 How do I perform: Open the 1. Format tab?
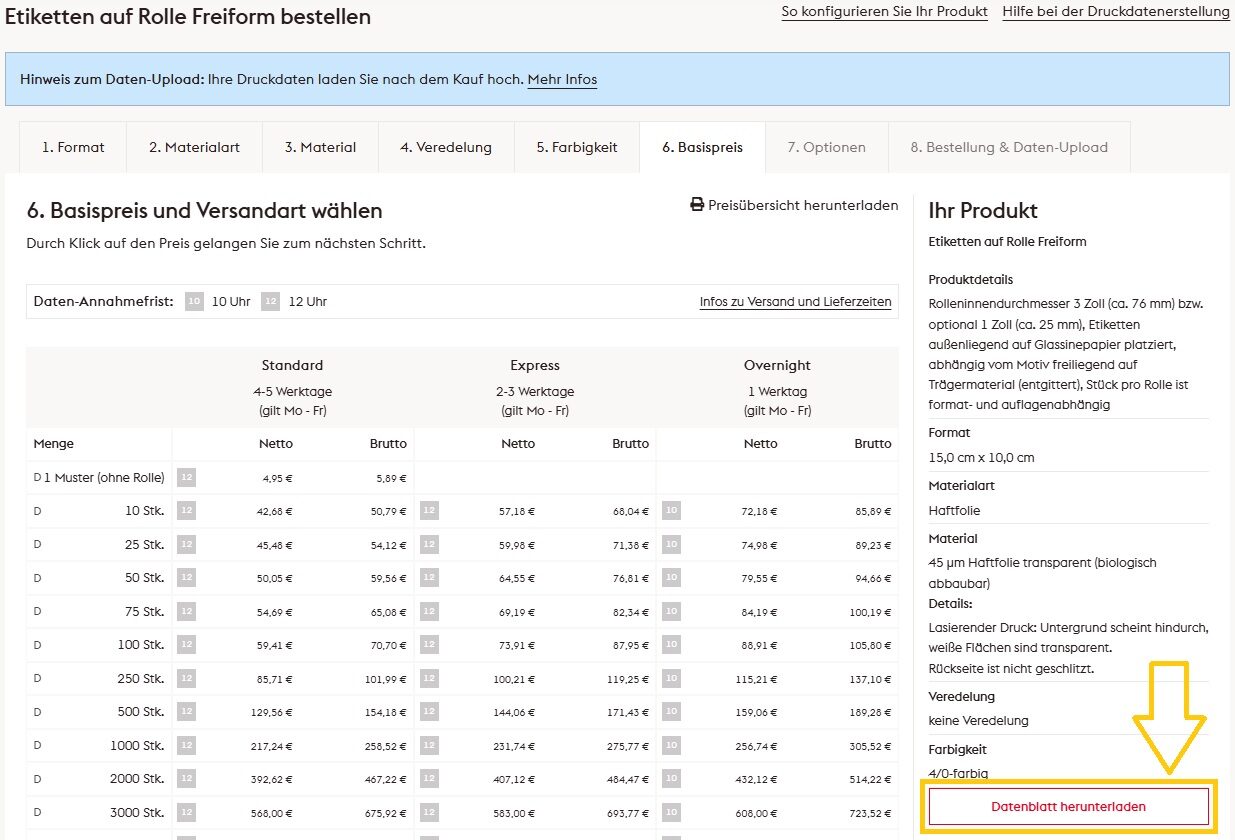click(73, 147)
